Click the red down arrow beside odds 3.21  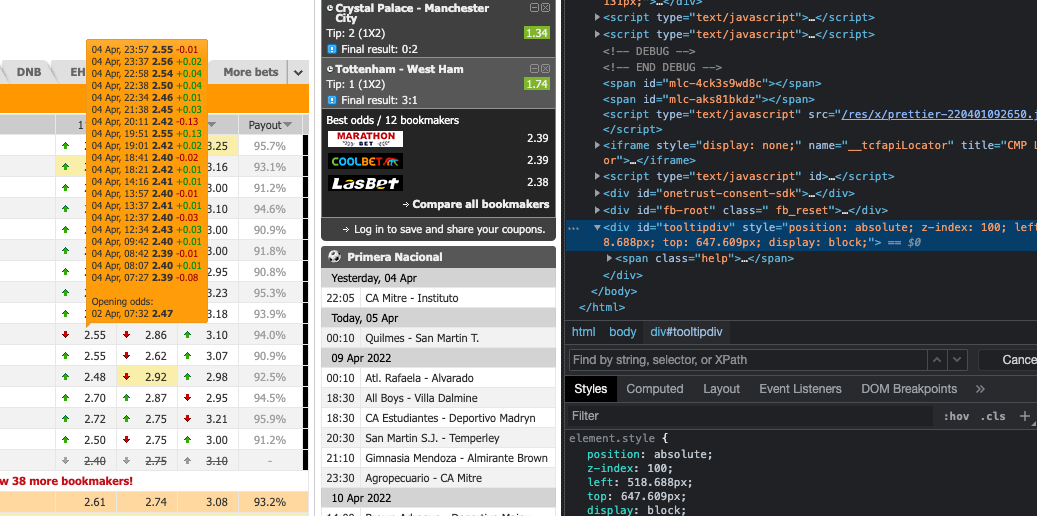[x=188, y=419]
